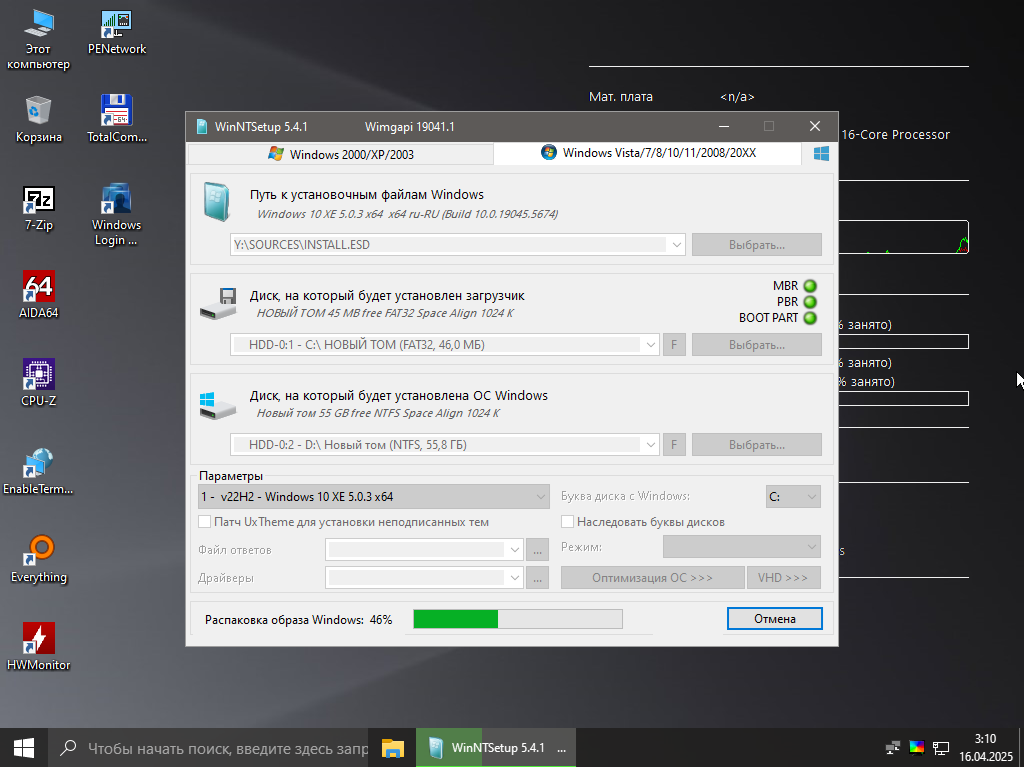Click the Windows installation source box icon
Viewport: 1024px width, 767px height.
pos(217,202)
